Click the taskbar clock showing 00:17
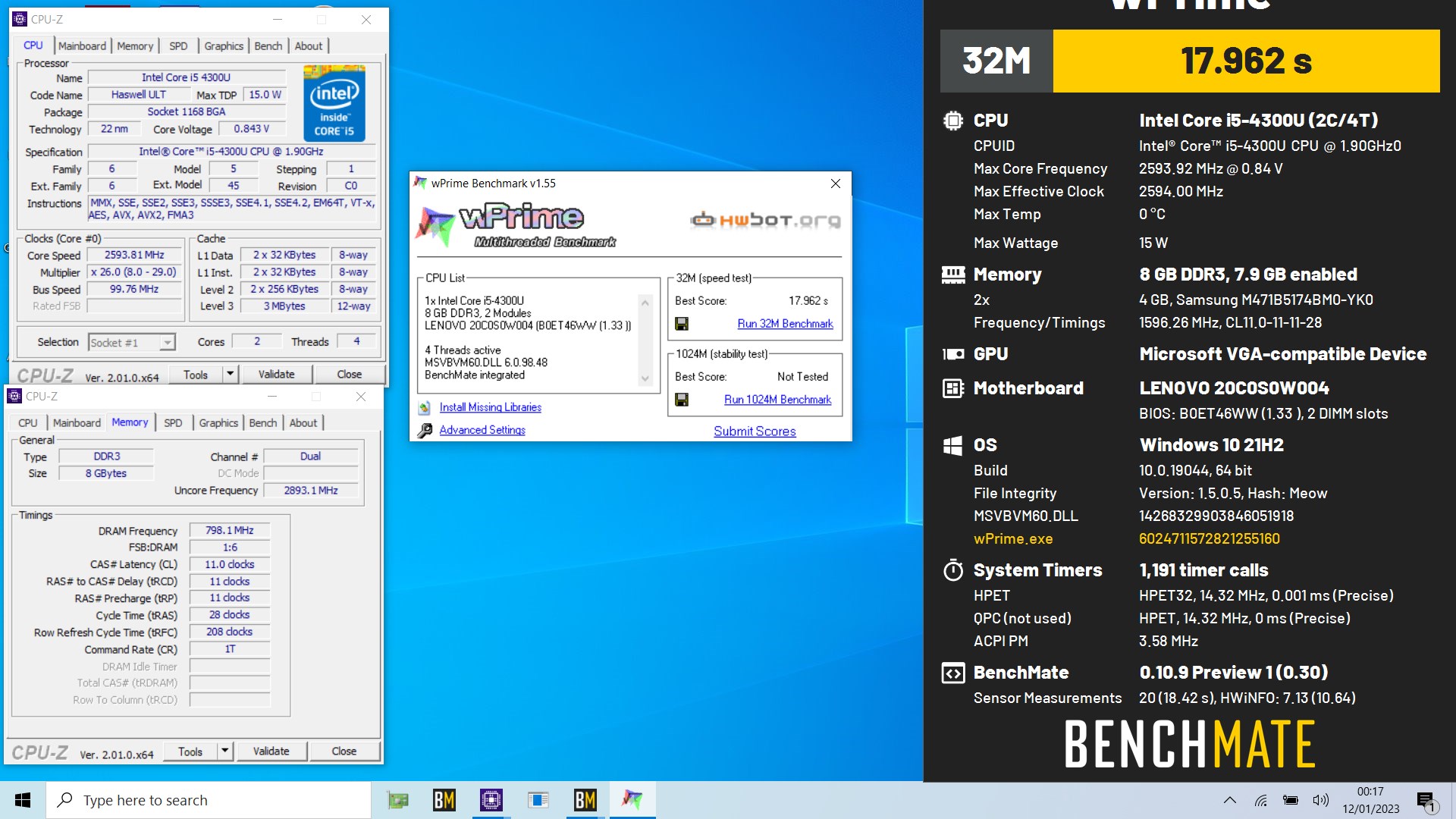Image resolution: width=1456 pixels, height=819 pixels. tap(1371, 800)
